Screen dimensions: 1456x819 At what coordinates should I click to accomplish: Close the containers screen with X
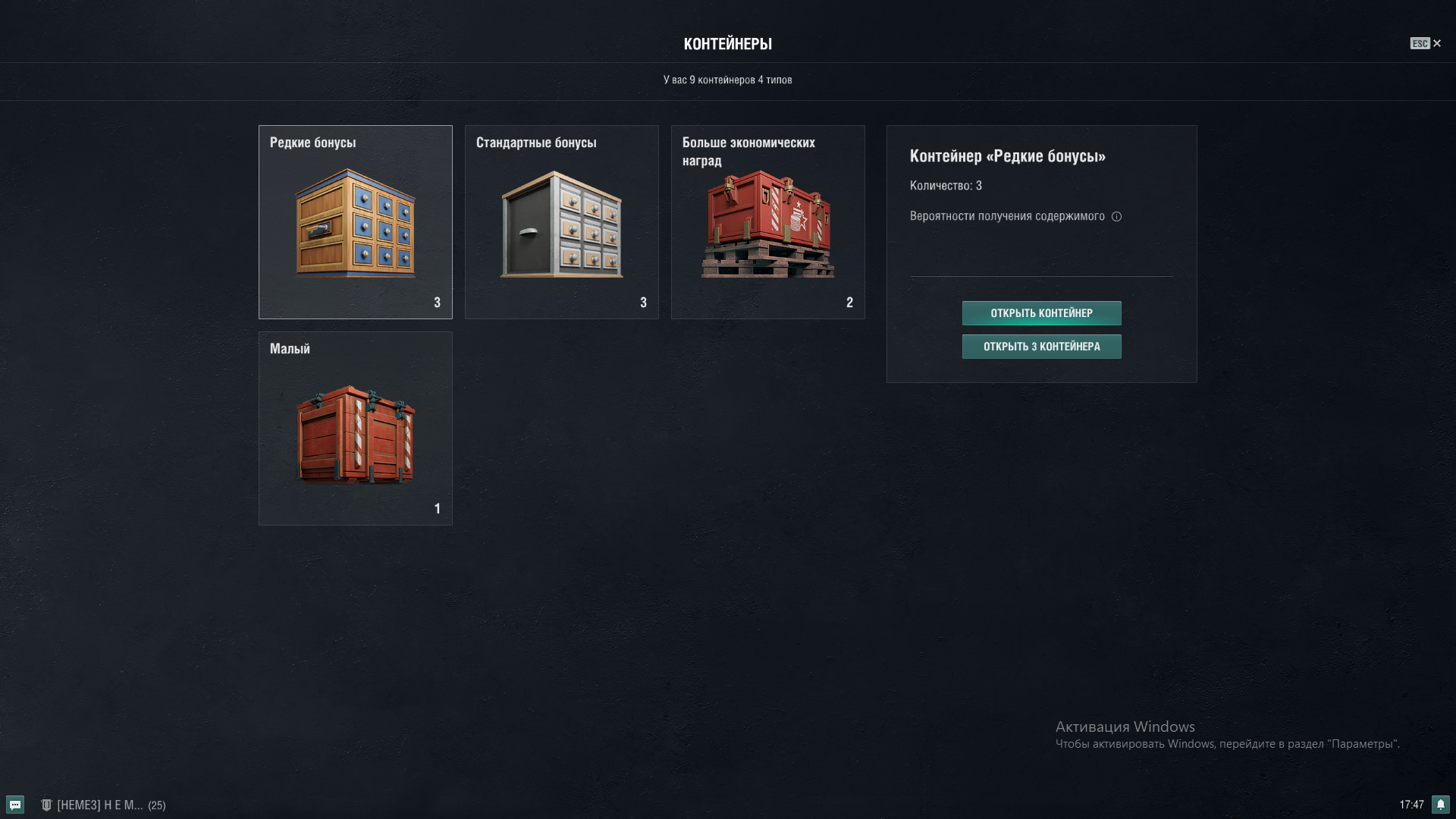pos(1437,43)
